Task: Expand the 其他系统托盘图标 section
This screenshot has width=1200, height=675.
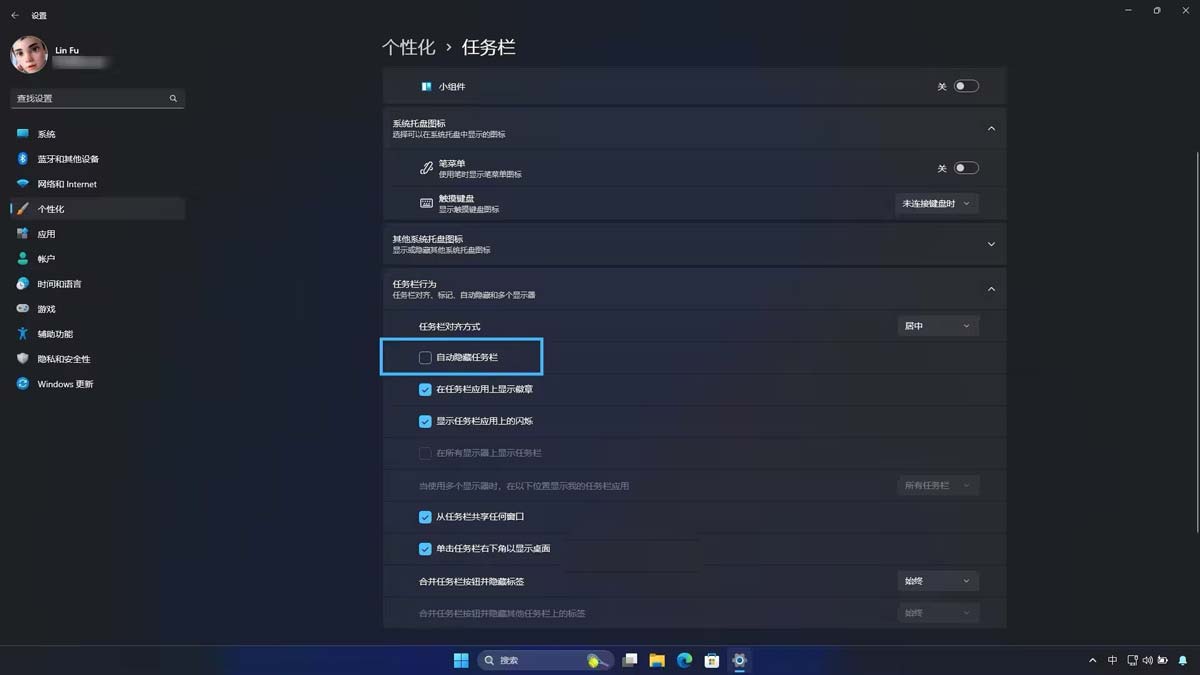Action: click(990, 243)
